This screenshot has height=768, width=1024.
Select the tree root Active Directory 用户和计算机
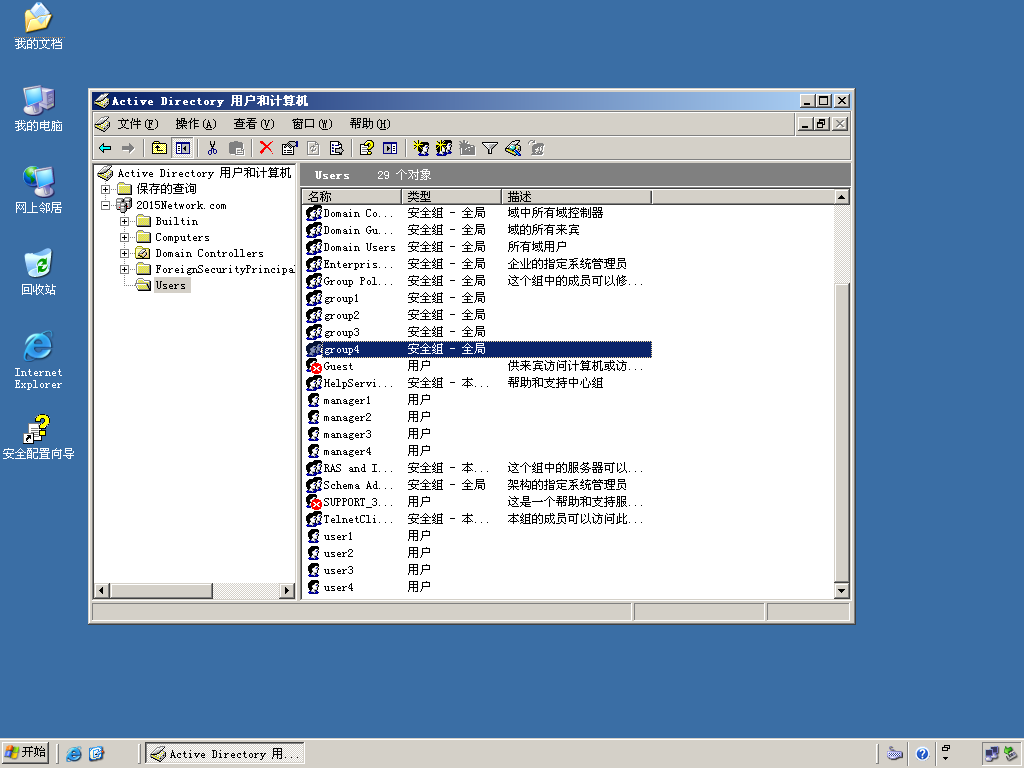(x=204, y=173)
